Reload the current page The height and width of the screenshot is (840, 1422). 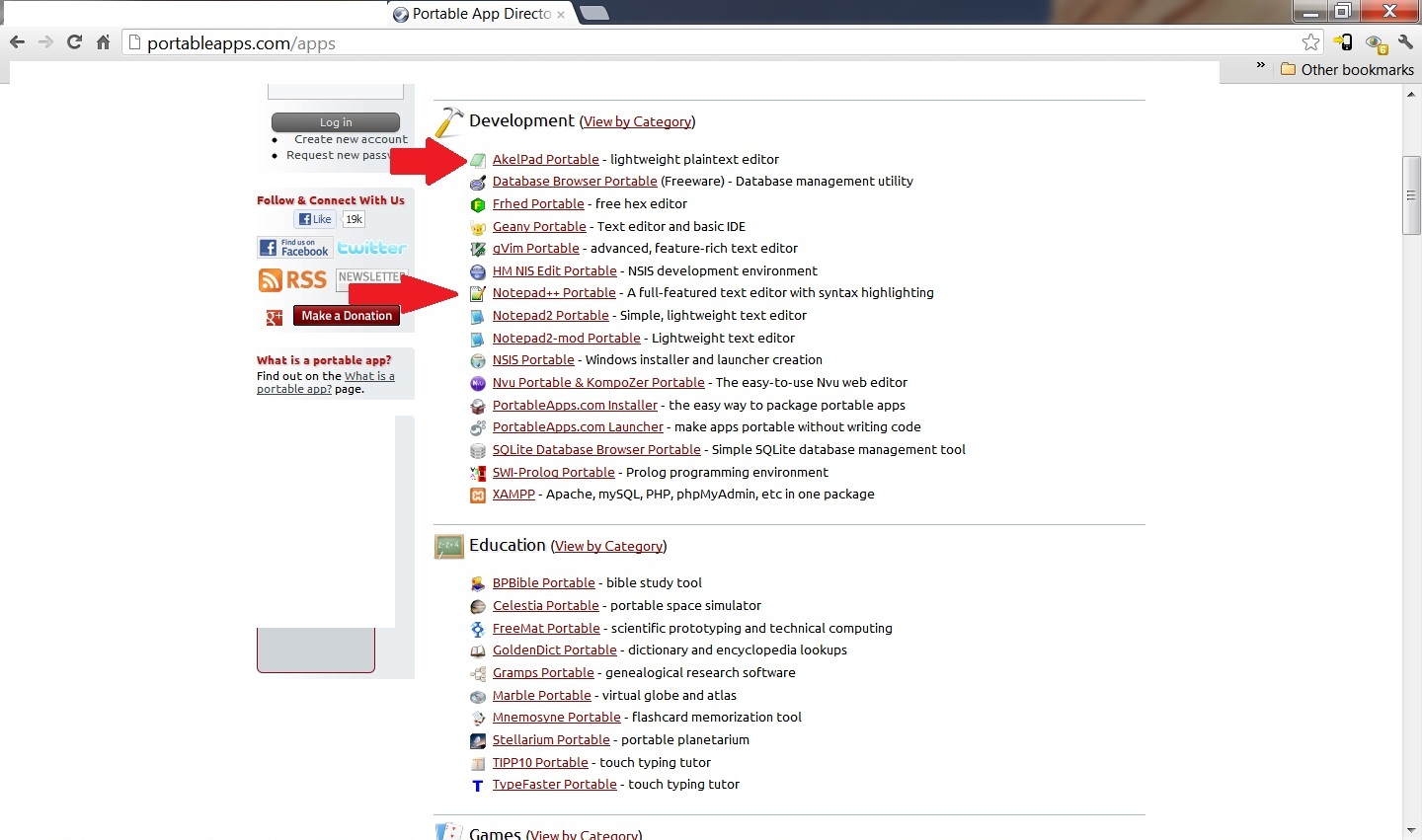click(x=74, y=42)
